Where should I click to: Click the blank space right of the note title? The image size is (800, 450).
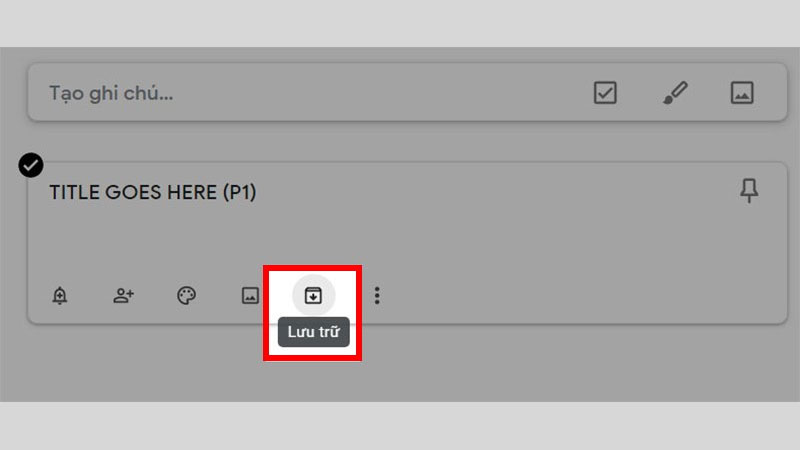490,192
